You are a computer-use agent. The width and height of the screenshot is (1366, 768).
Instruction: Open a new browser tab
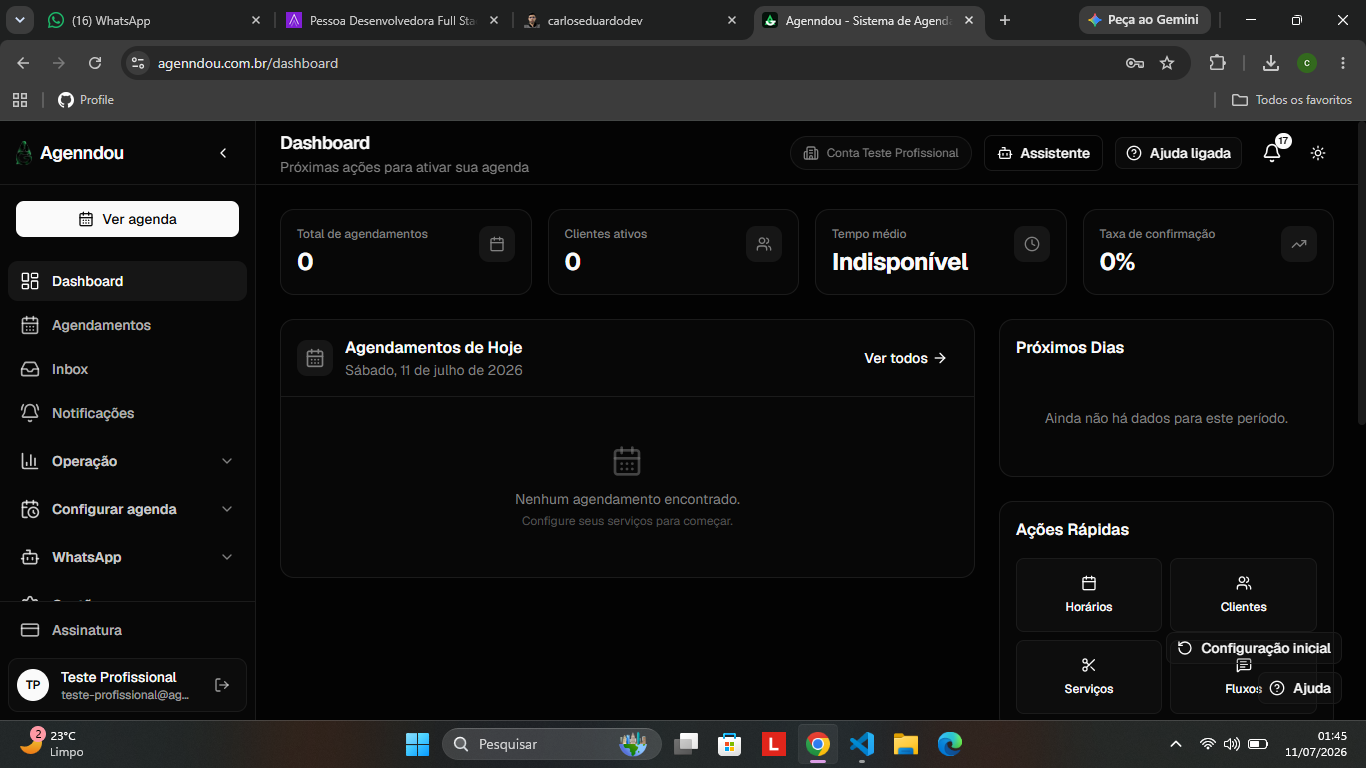(x=1005, y=20)
